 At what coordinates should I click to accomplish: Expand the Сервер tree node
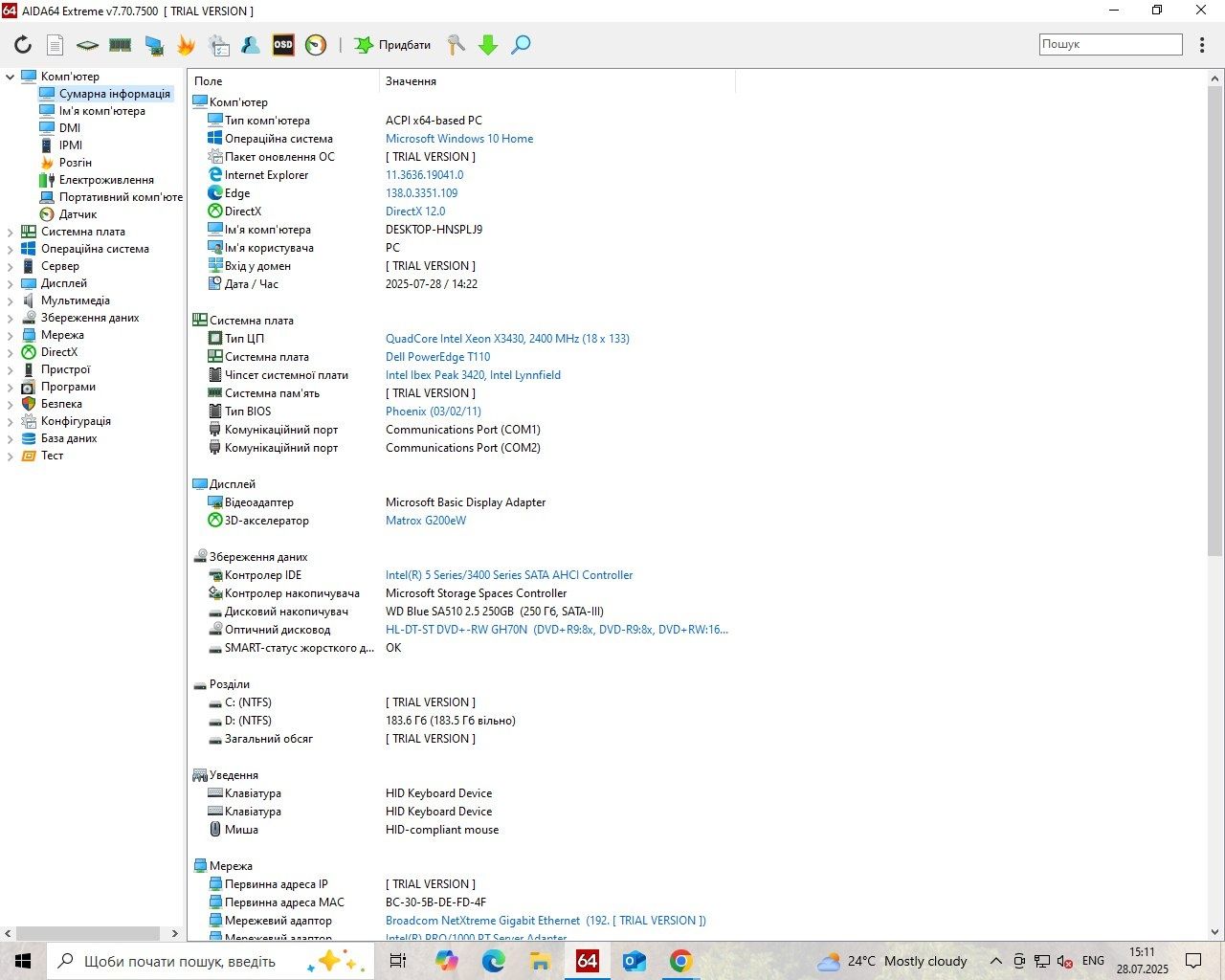(x=11, y=266)
